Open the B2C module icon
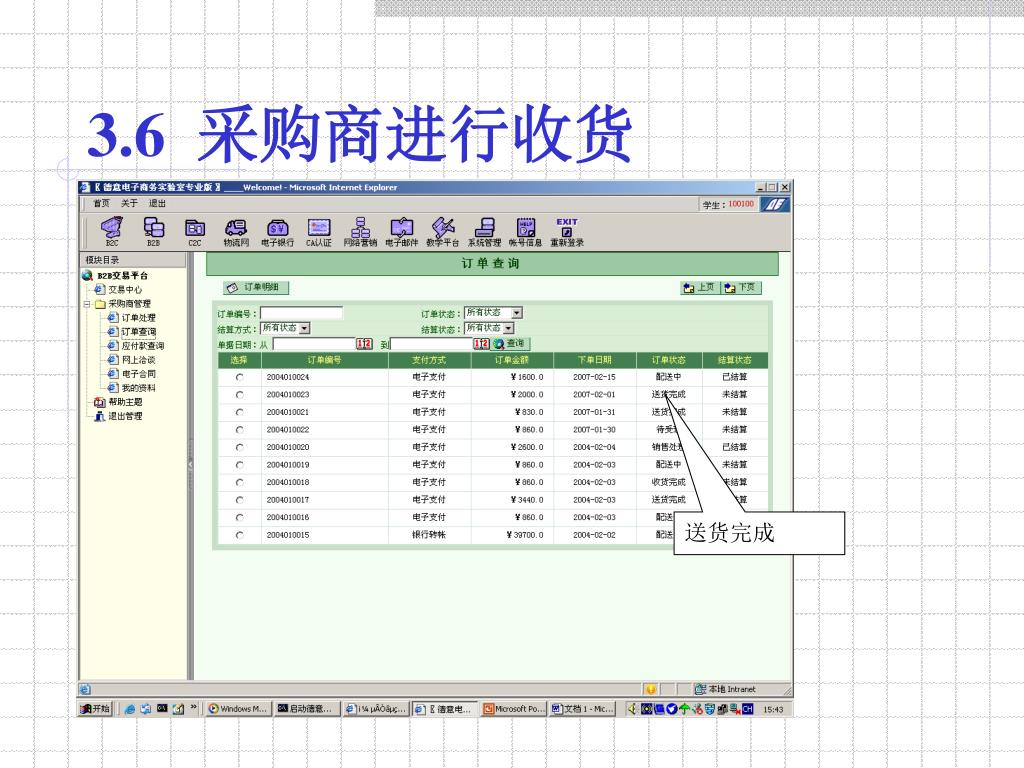Screen dimensions: 1024x768 [x=112, y=231]
